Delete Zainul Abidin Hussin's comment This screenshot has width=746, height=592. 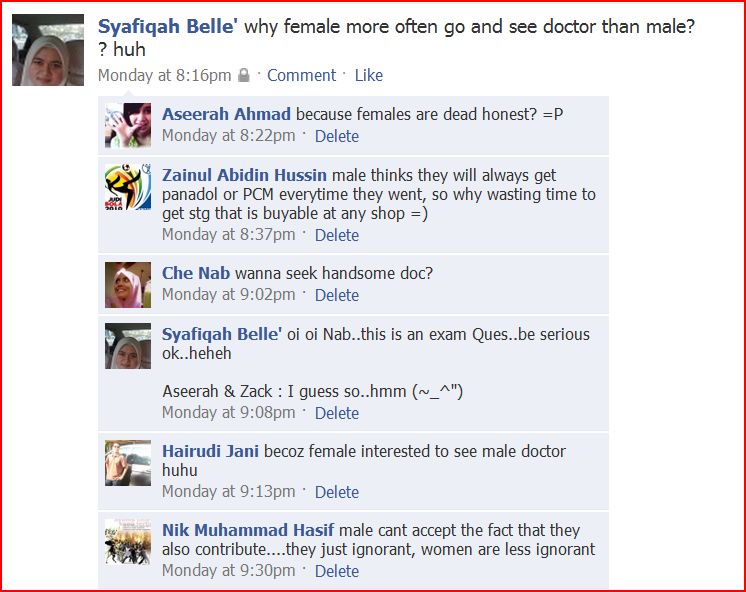tap(337, 235)
